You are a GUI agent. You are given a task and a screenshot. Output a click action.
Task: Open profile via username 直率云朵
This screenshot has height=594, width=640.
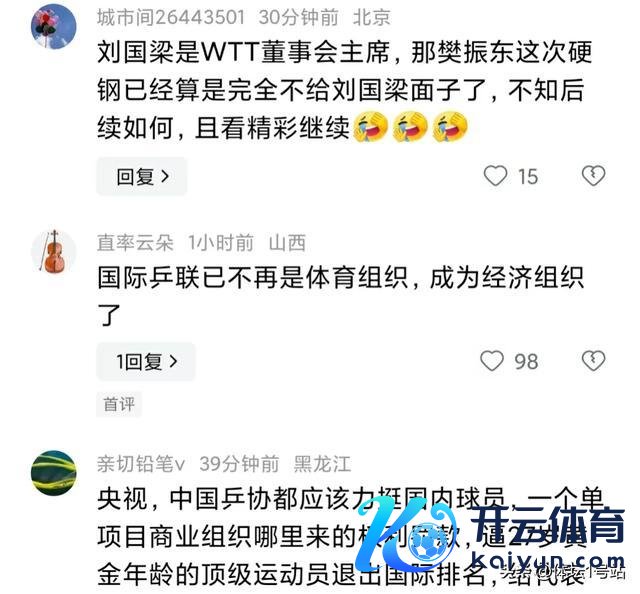pos(135,243)
